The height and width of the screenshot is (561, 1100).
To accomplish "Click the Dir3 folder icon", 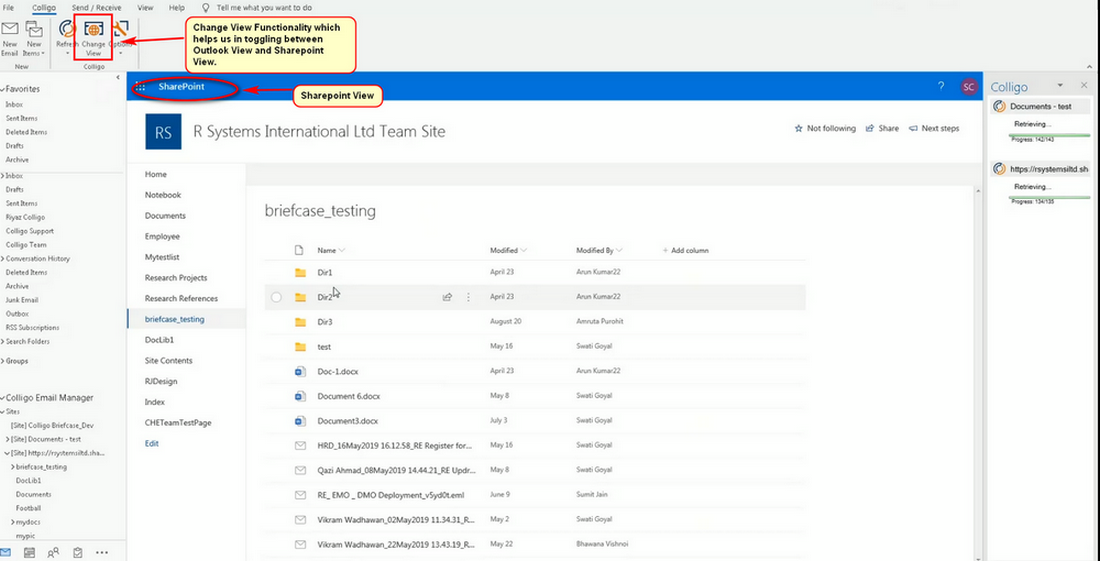I will pyautogui.click(x=301, y=322).
